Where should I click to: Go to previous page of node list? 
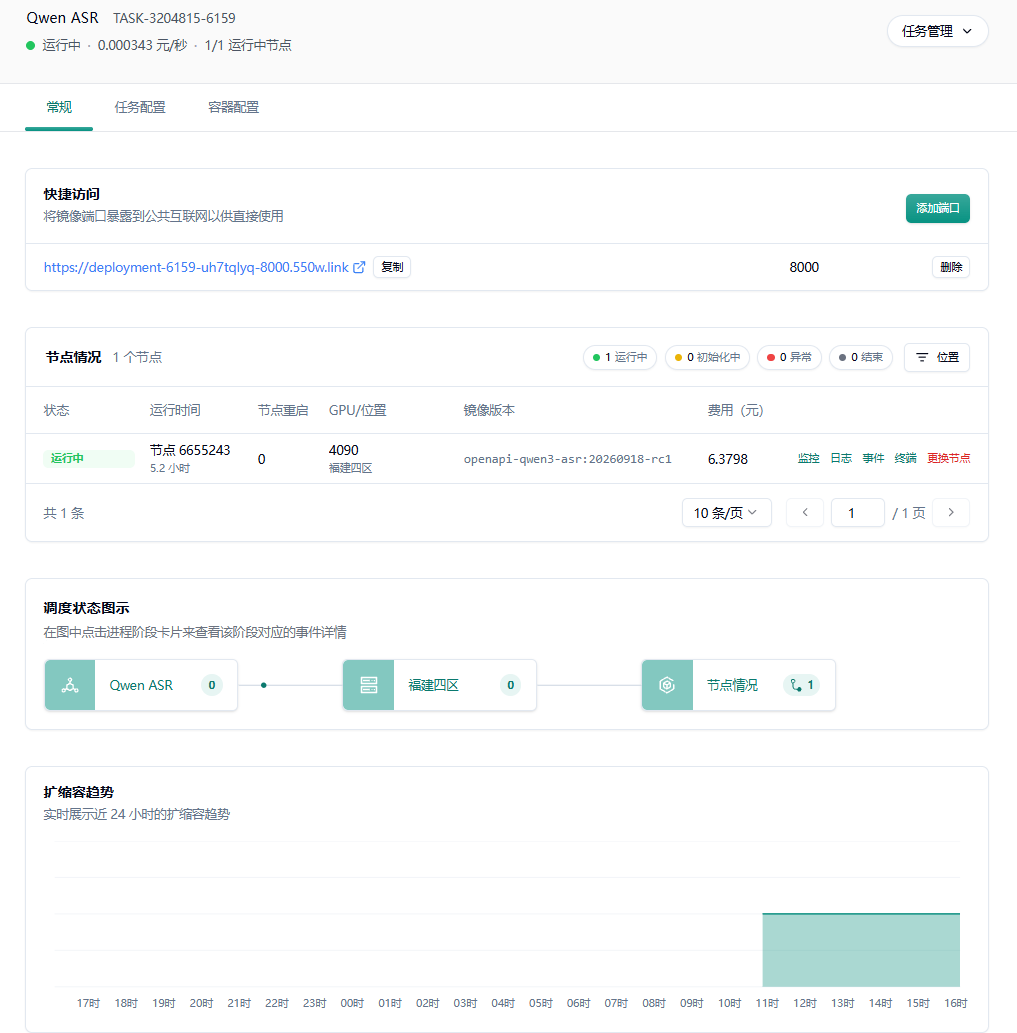[x=805, y=513]
